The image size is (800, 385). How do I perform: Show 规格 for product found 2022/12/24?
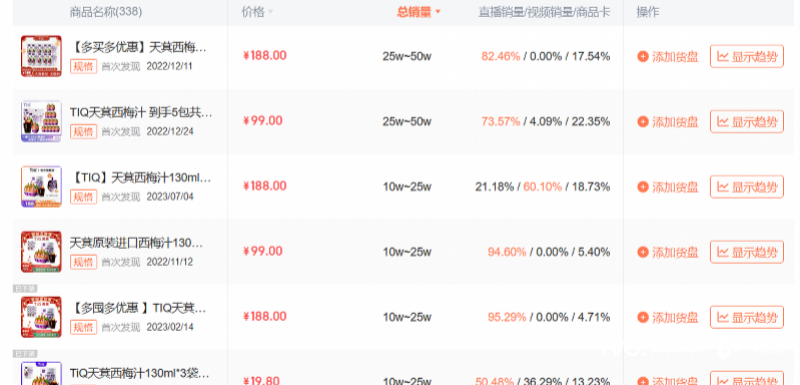84,132
